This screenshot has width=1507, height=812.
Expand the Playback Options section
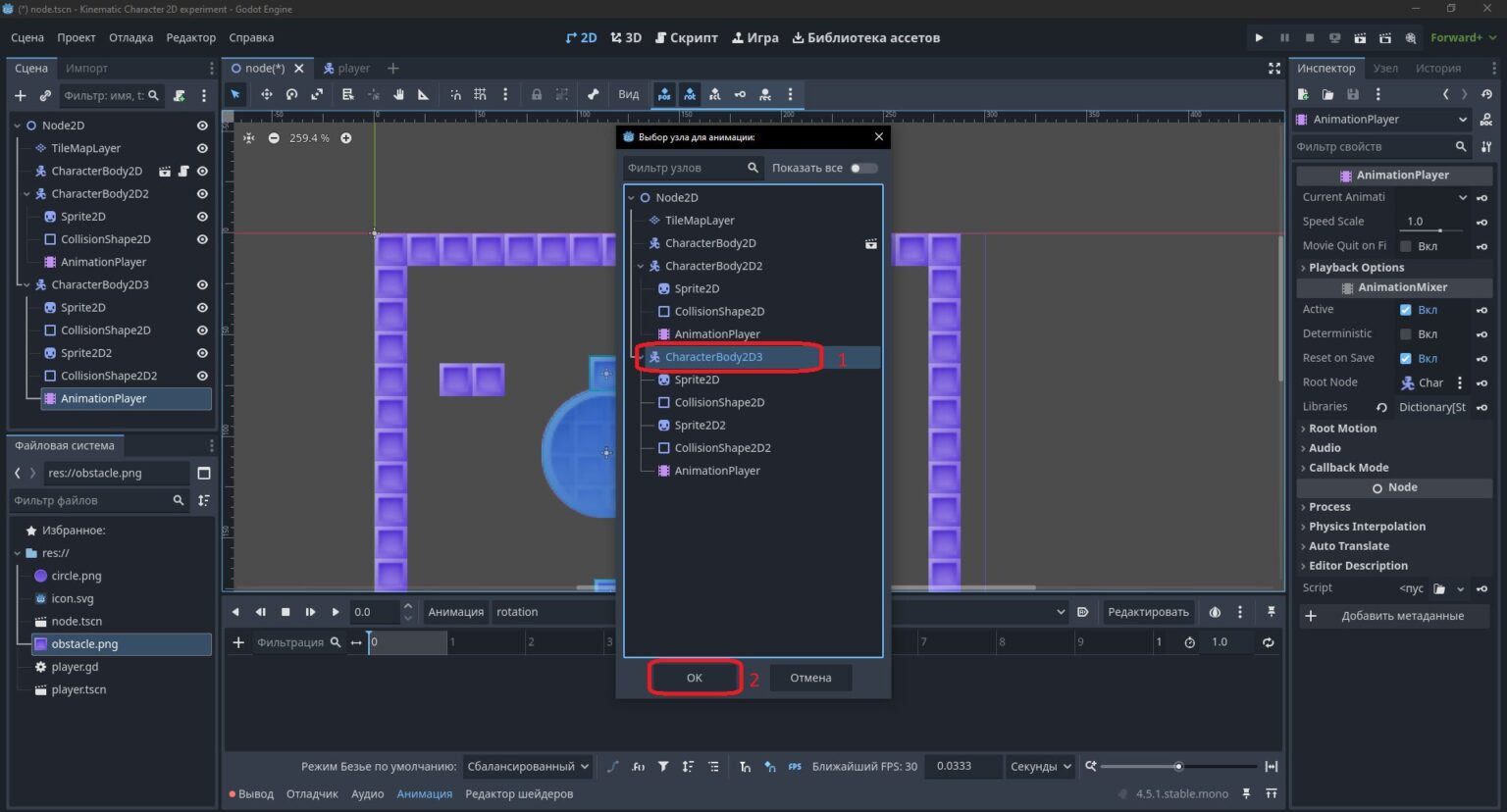click(1355, 267)
